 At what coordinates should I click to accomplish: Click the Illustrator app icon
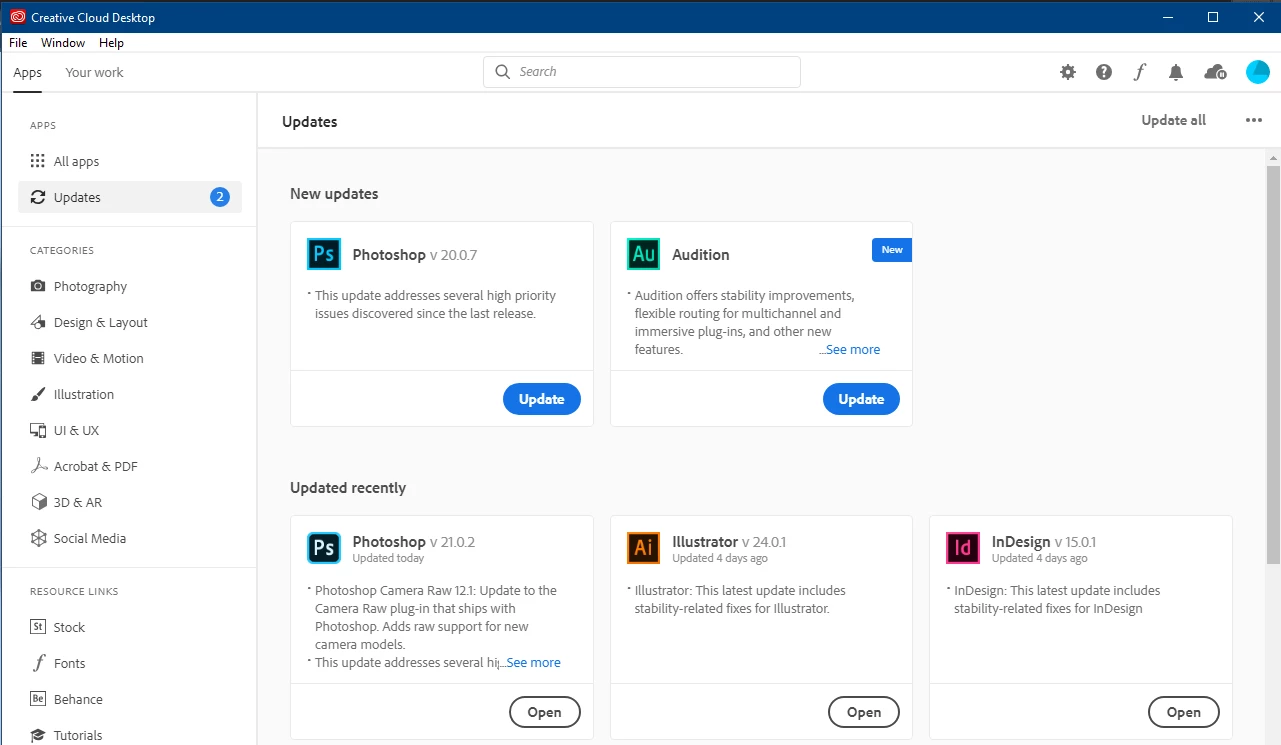point(644,548)
